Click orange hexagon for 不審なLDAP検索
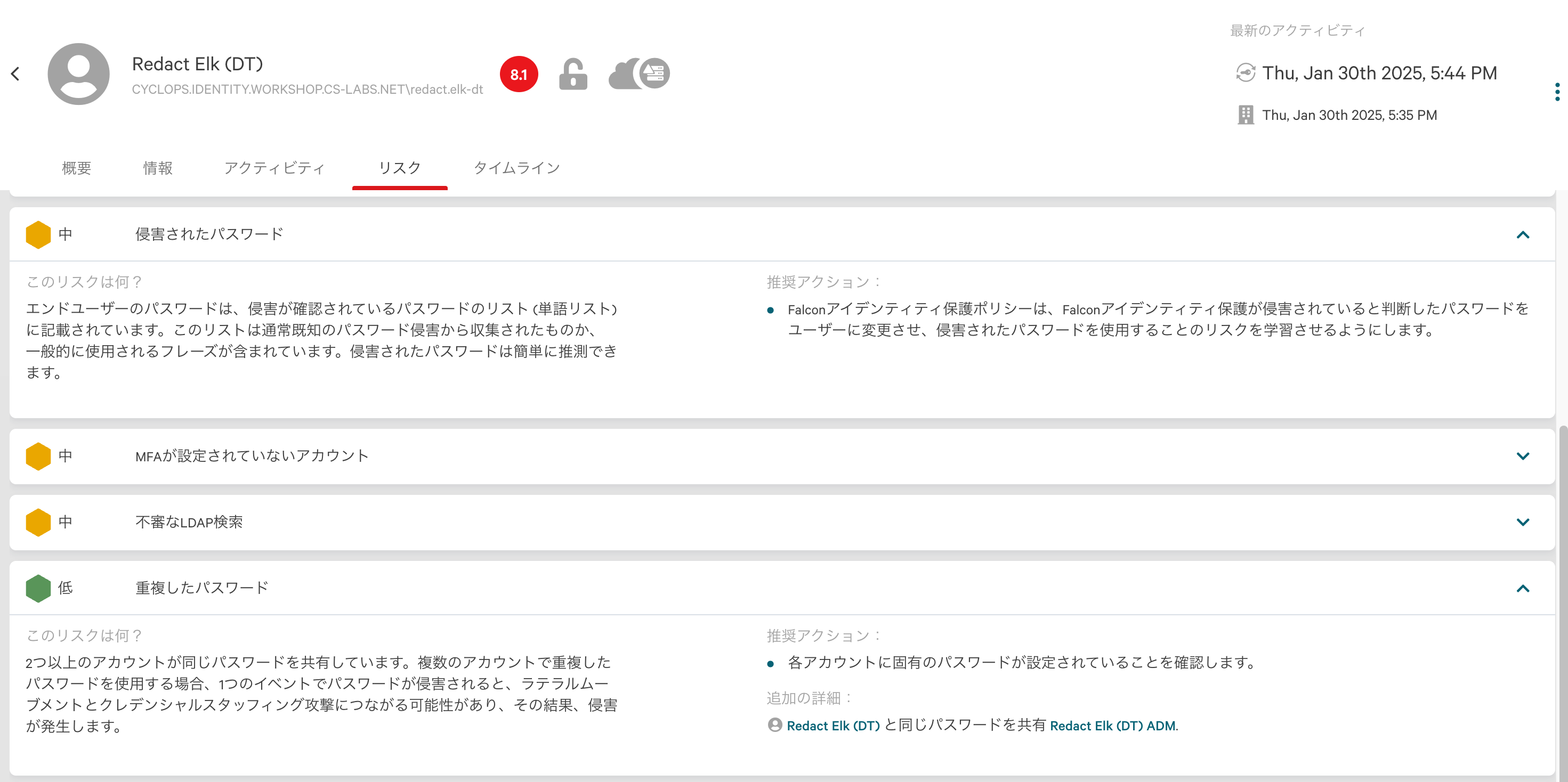 tap(38, 522)
